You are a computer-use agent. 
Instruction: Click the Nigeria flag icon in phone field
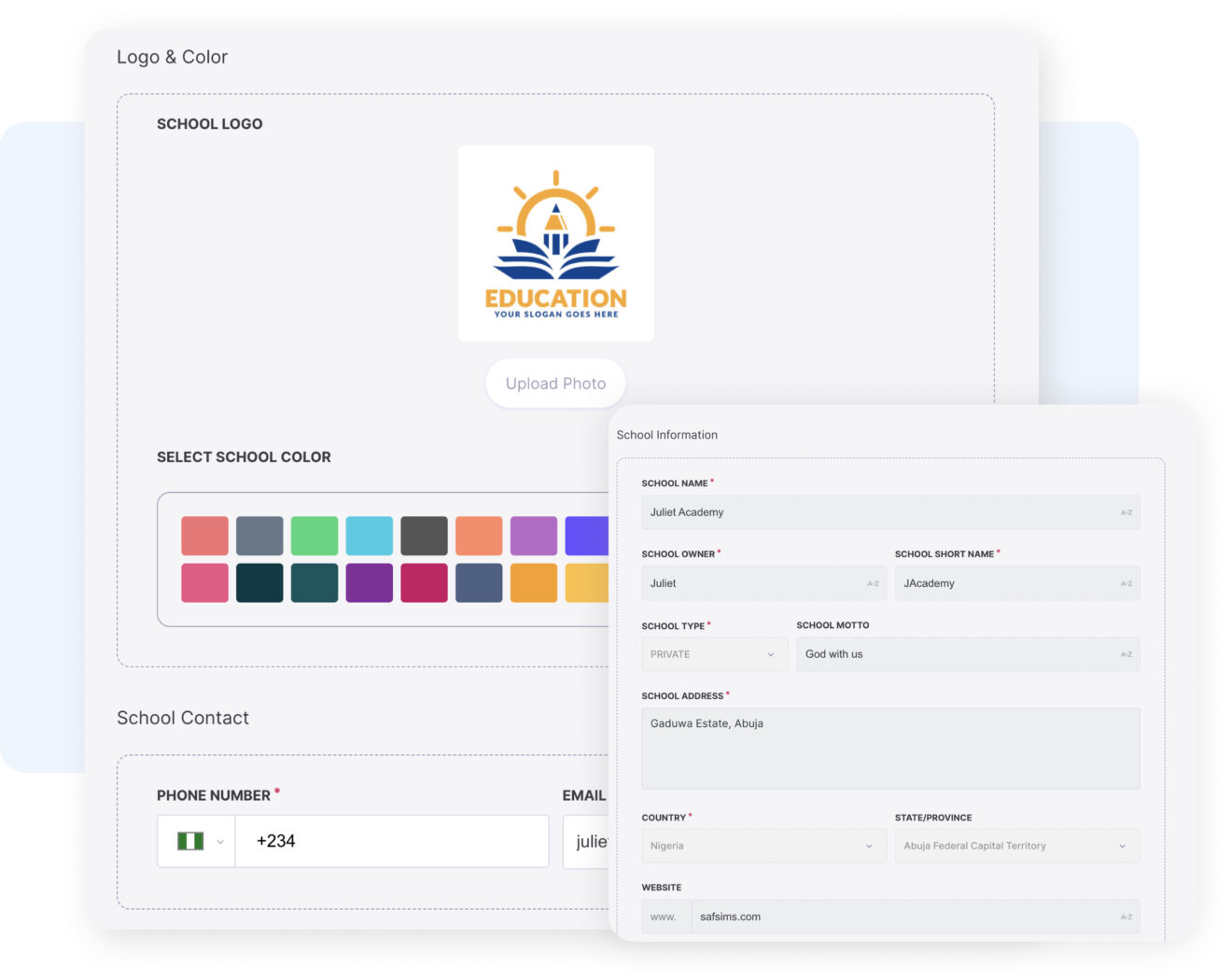pos(189,840)
